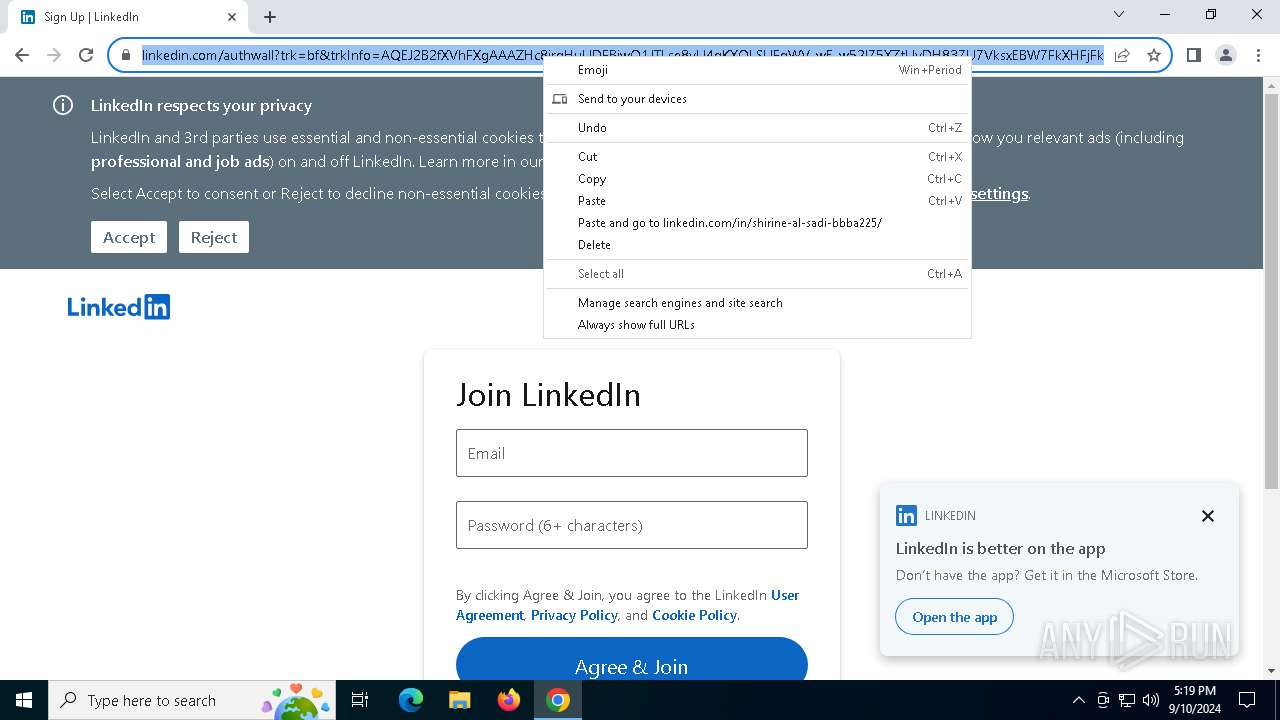
Task: Launch Firefox from the taskbar
Action: tap(508, 700)
